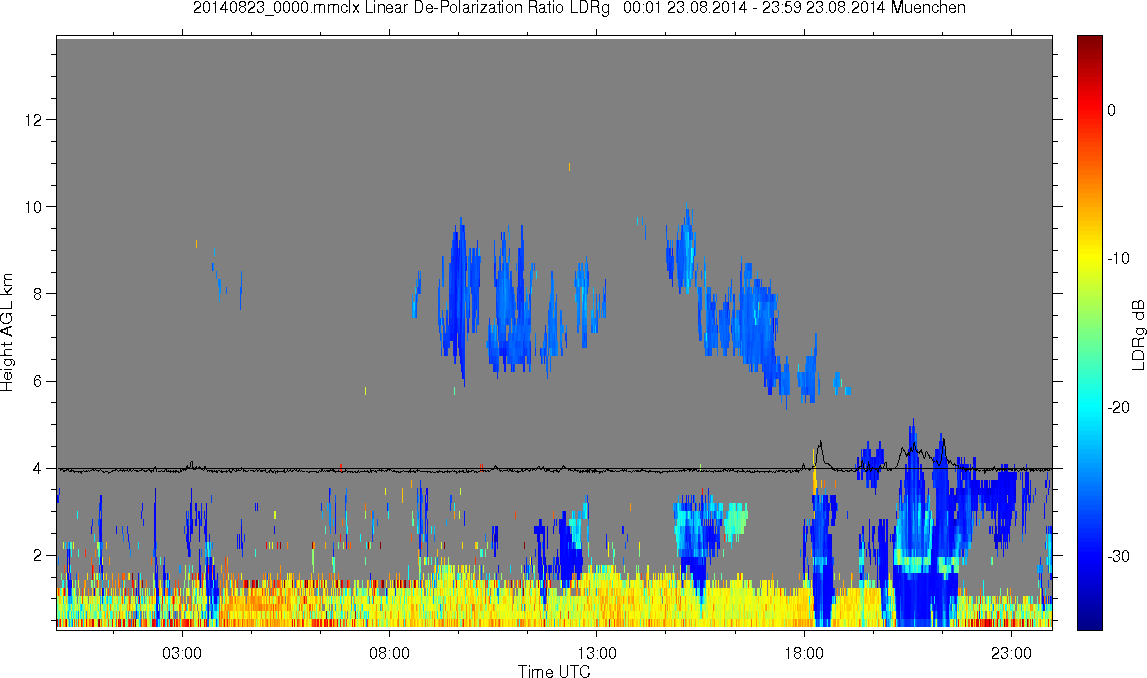Click the 13:00 time tick label
The width and height of the screenshot is (1147, 678).
596,653
